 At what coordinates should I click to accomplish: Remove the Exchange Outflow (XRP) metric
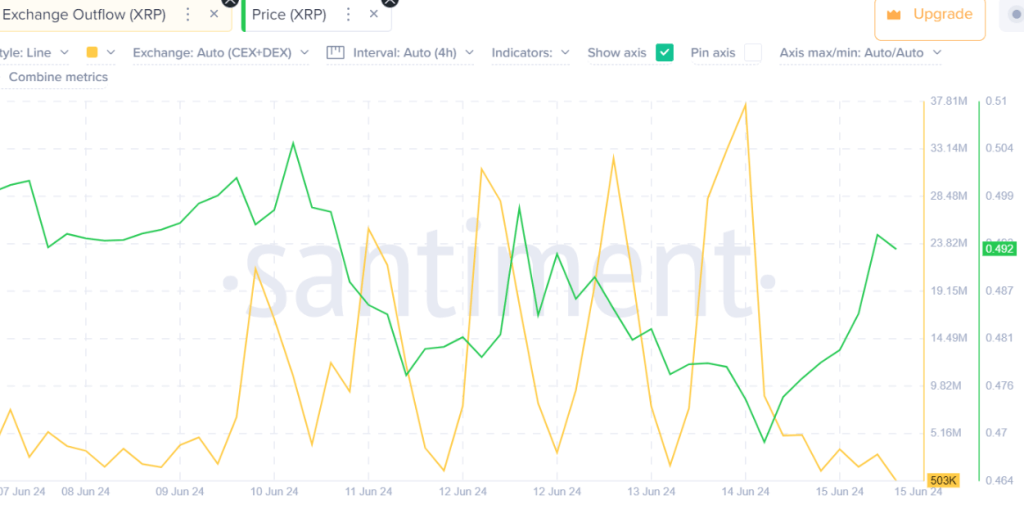[214, 14]
